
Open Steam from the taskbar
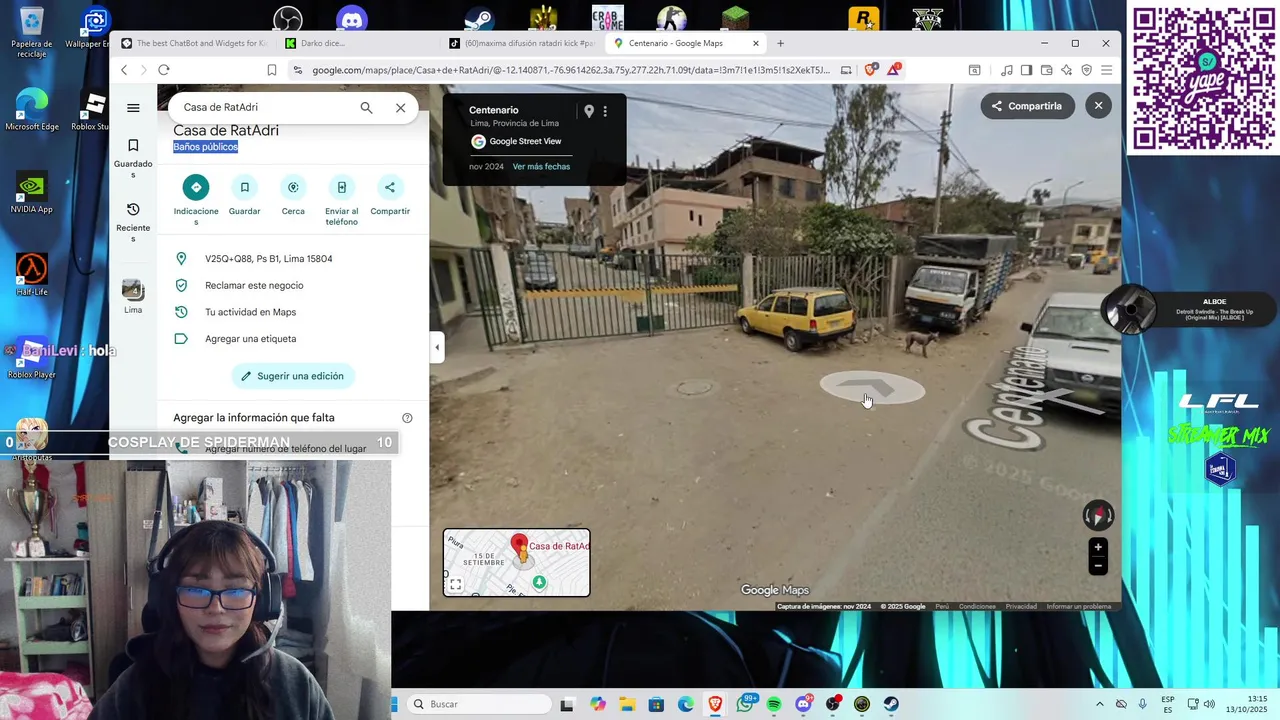[891, 704]
